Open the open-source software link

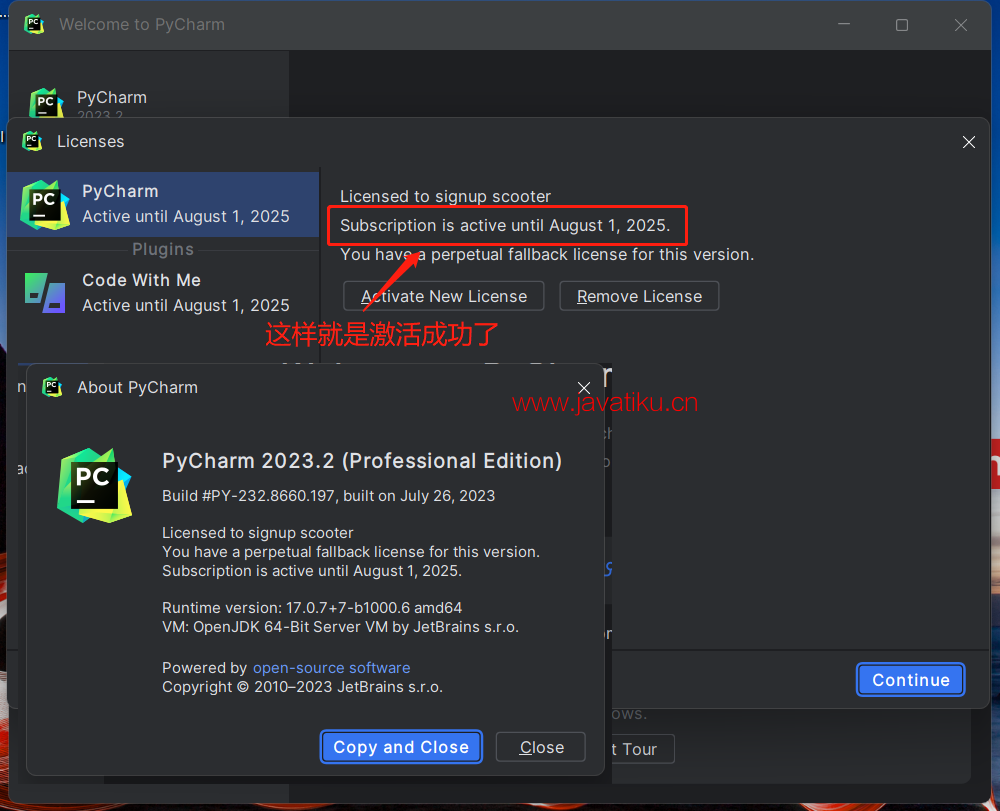point(332,668)
